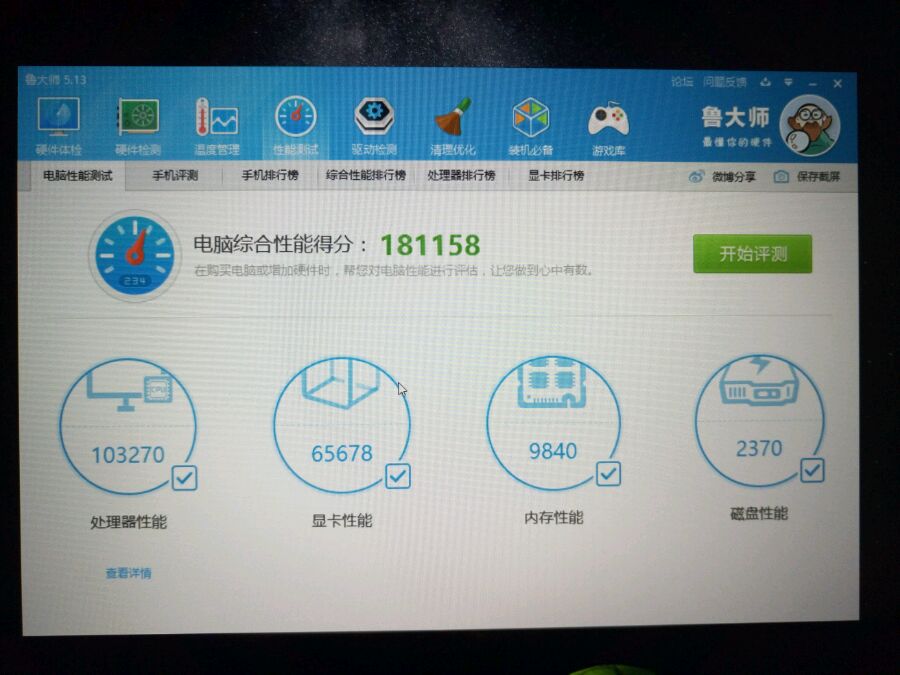Click the camera icon next to 保存截屏
Viewport: 900px width, 675px height.
point(781,176)
